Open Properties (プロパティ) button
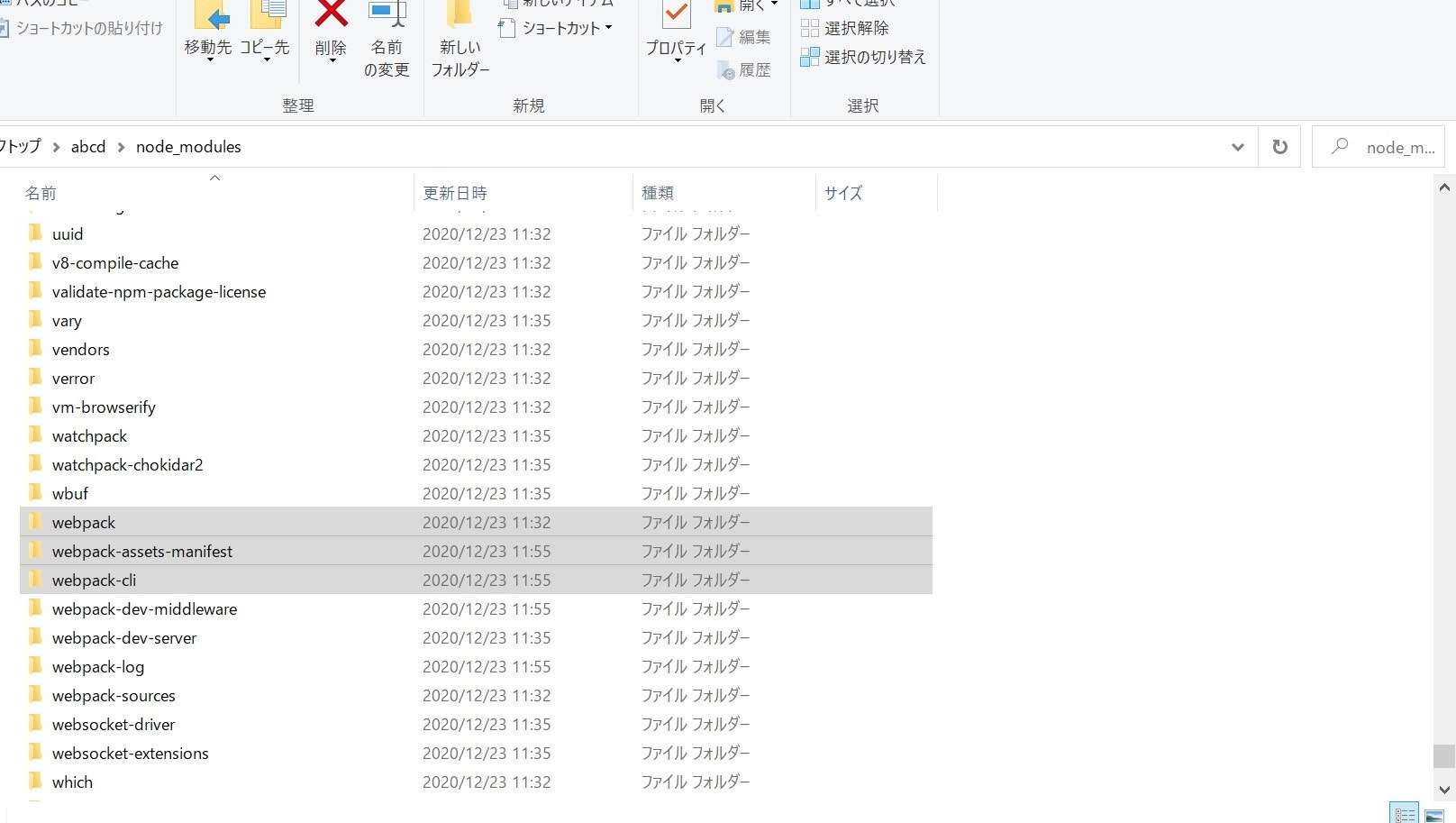 [676, 32]
